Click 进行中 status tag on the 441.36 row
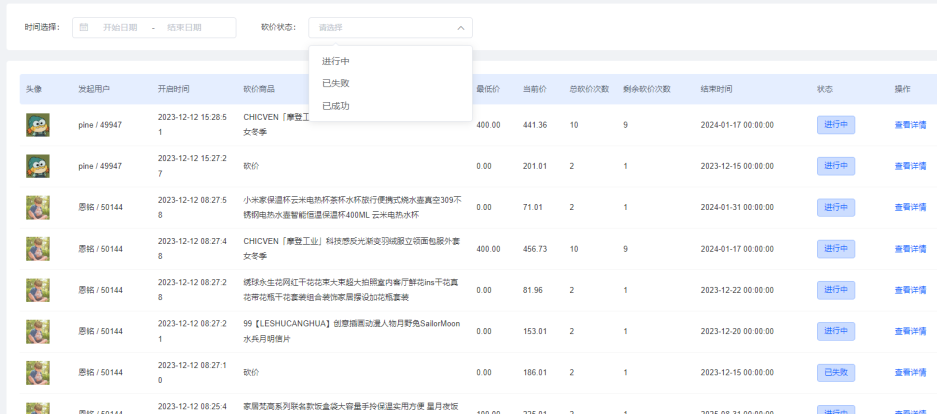This screenshot has width=937, height=414. click(836, 125)
